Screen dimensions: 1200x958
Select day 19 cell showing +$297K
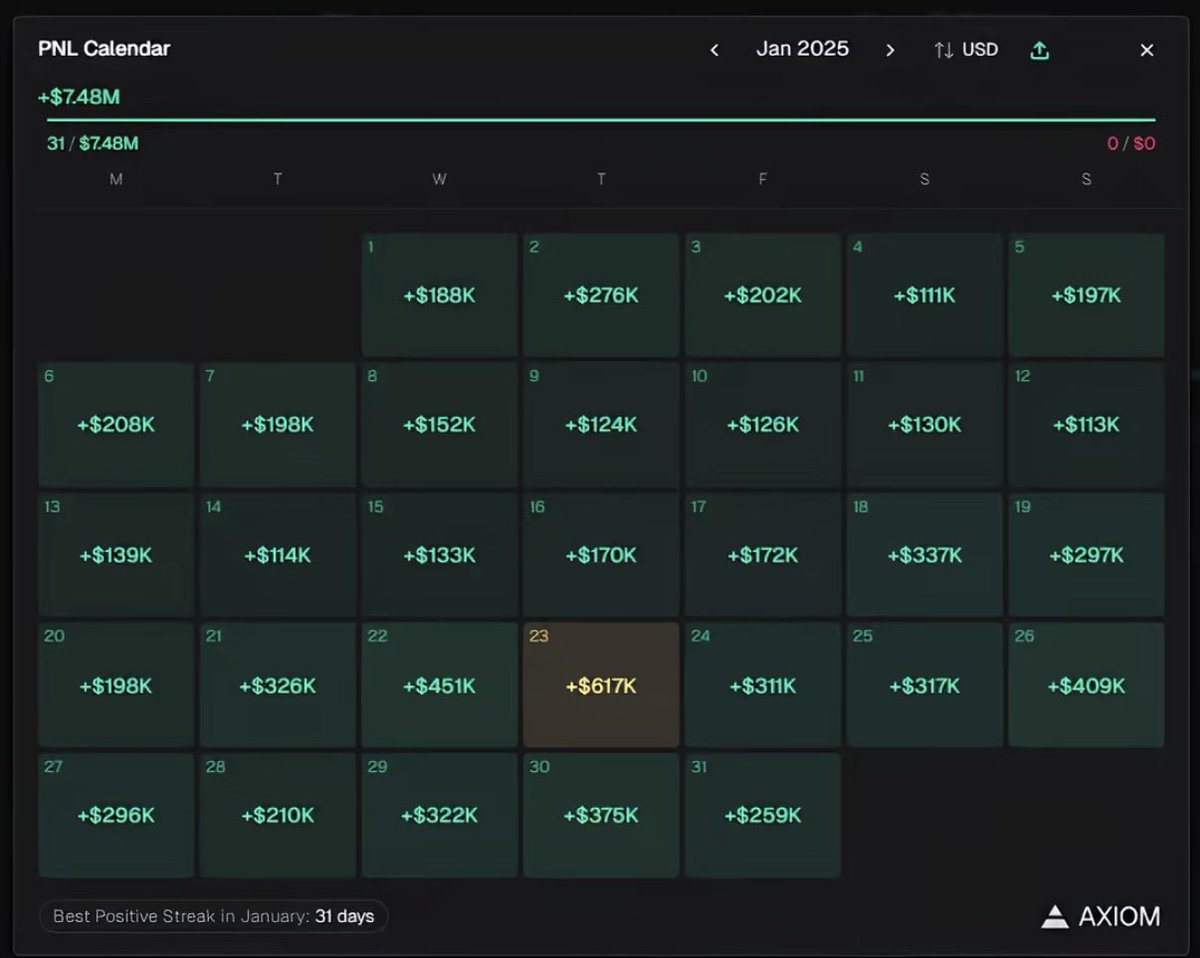(x=1086, y=555)
